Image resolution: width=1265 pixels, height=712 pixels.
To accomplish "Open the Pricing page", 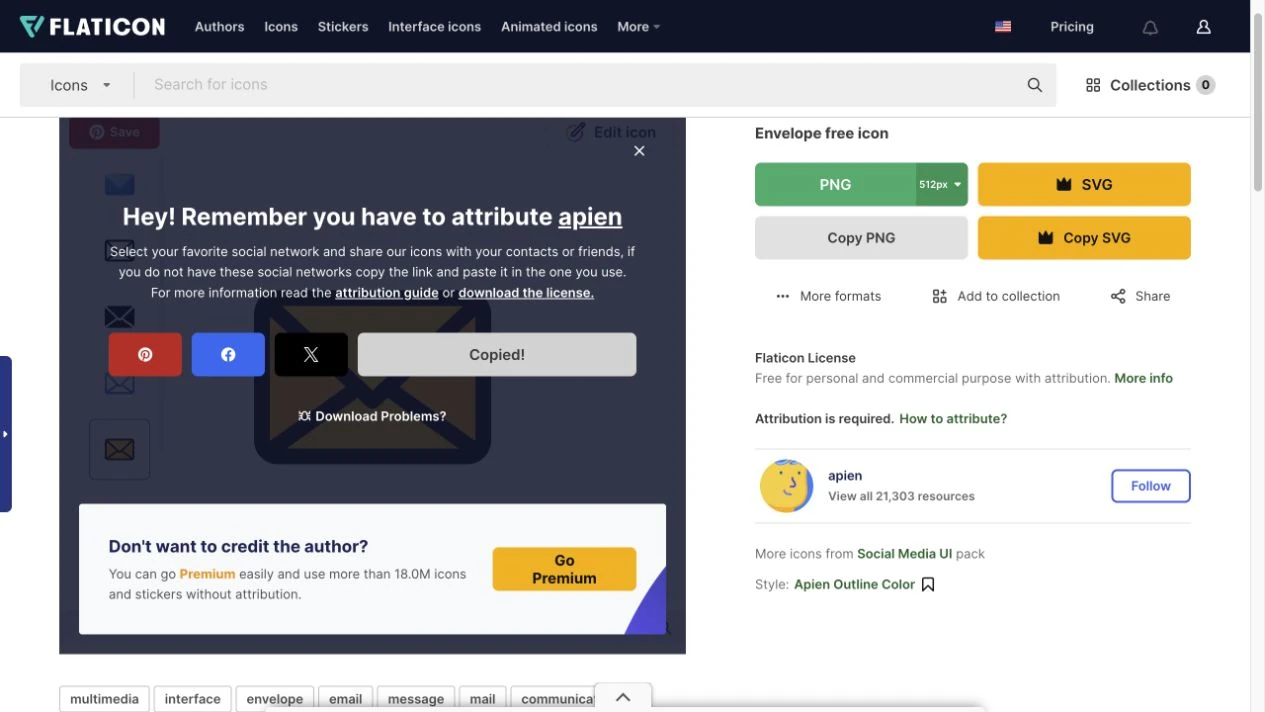I will pyautogui.click(x=1072, y=27).
